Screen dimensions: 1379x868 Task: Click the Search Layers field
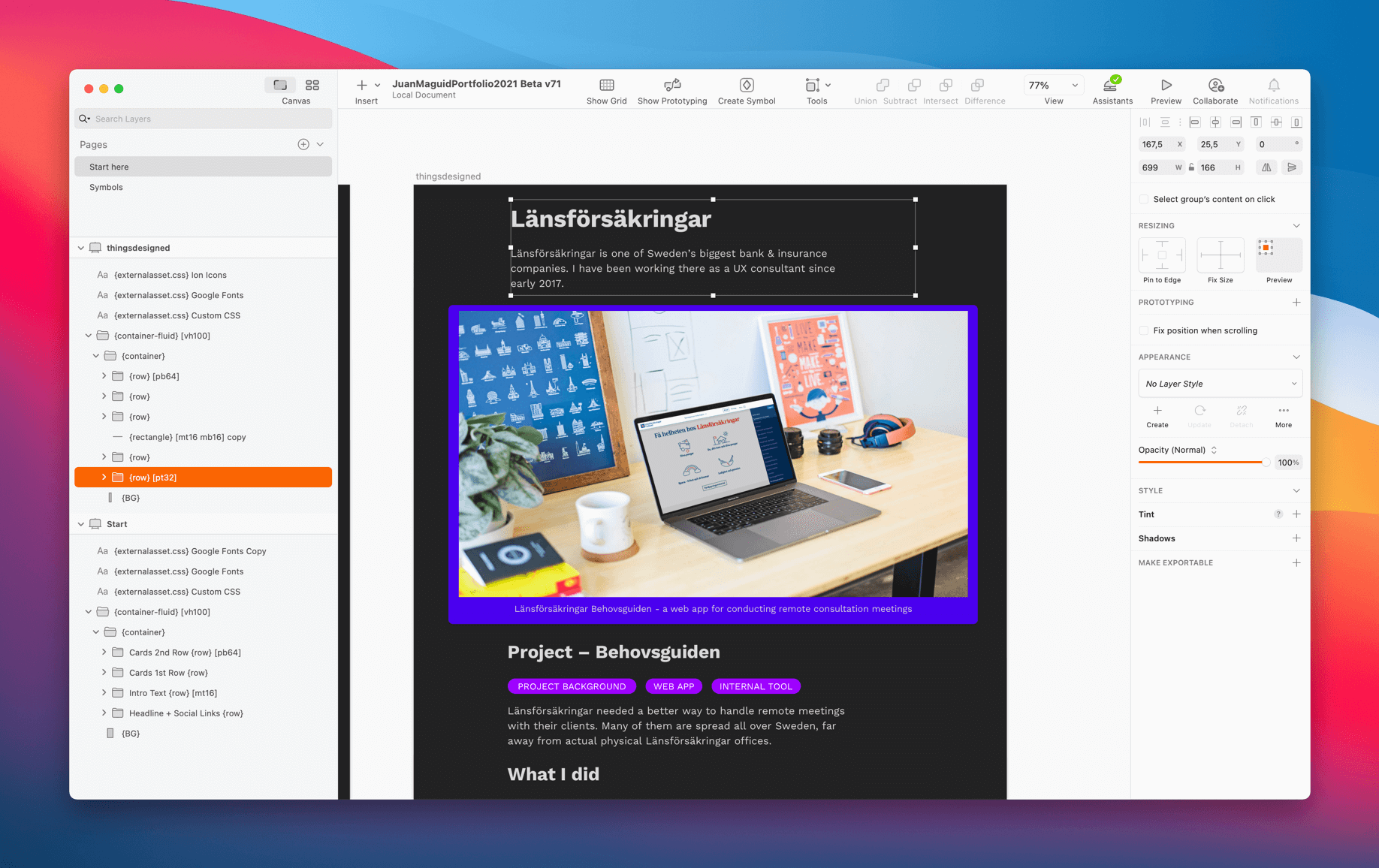click(x=203, y=119)
